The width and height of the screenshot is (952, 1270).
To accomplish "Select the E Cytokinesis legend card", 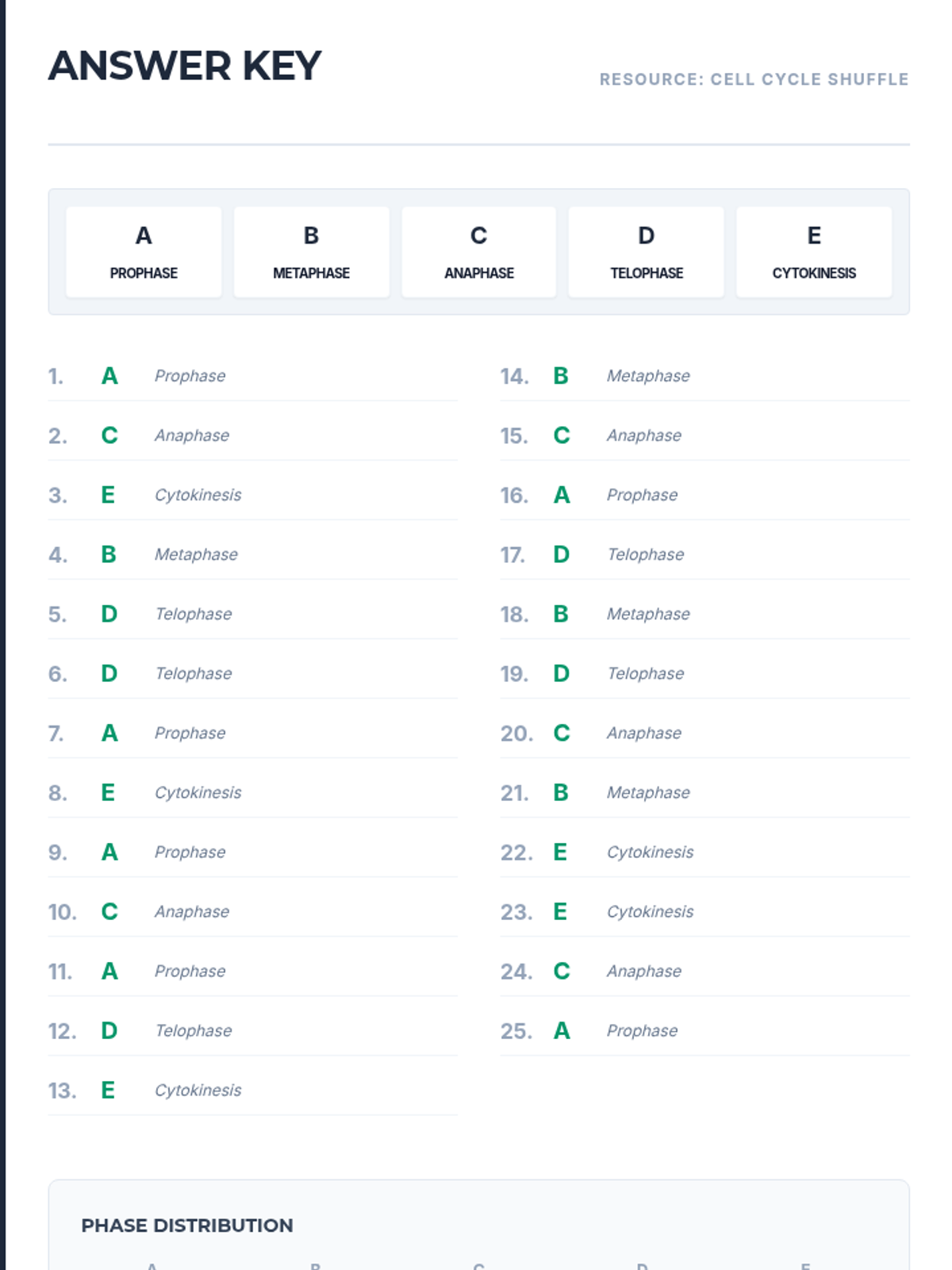I will coord(814,252).
